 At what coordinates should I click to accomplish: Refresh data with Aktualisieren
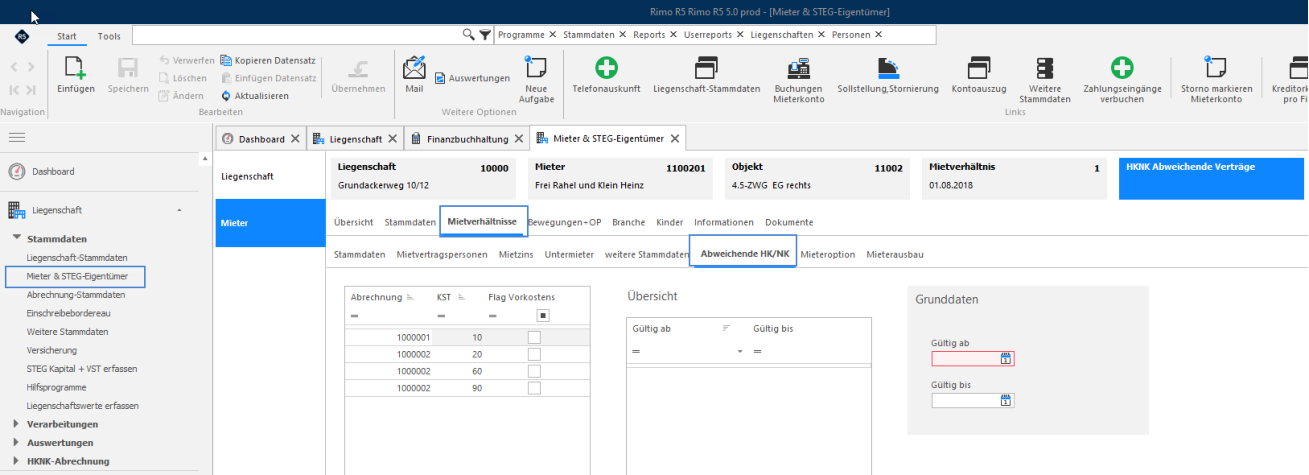[254, 96]
